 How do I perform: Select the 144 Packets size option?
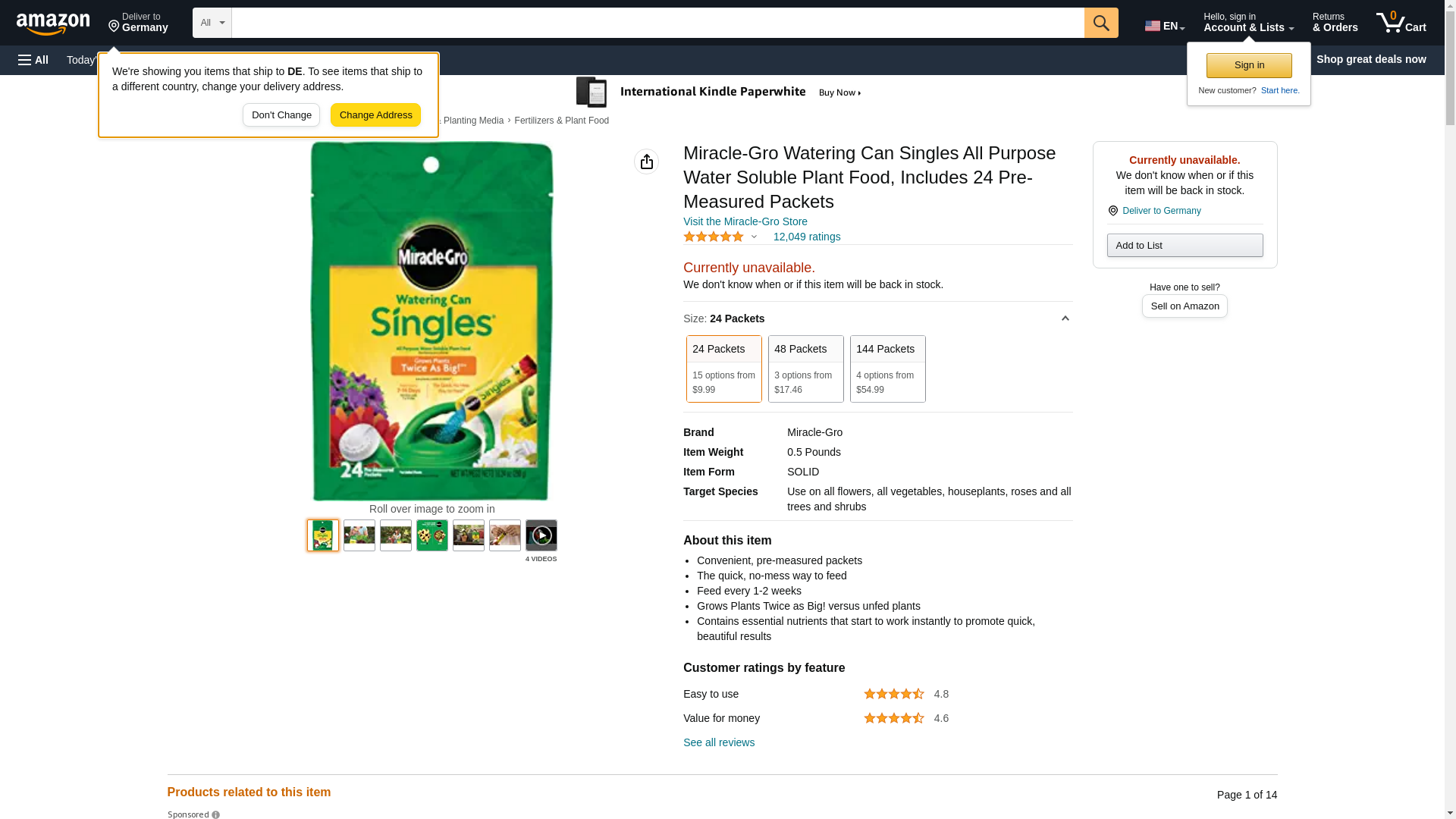click(x=887, y=369)
